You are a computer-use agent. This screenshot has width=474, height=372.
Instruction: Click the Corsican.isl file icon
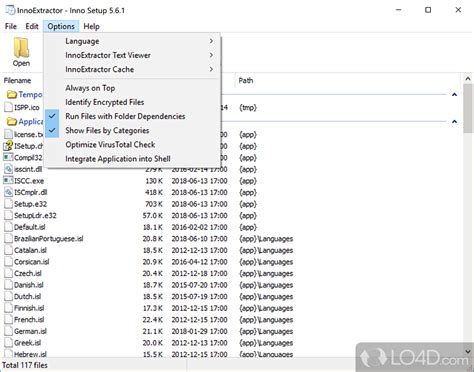pos(8,262)
